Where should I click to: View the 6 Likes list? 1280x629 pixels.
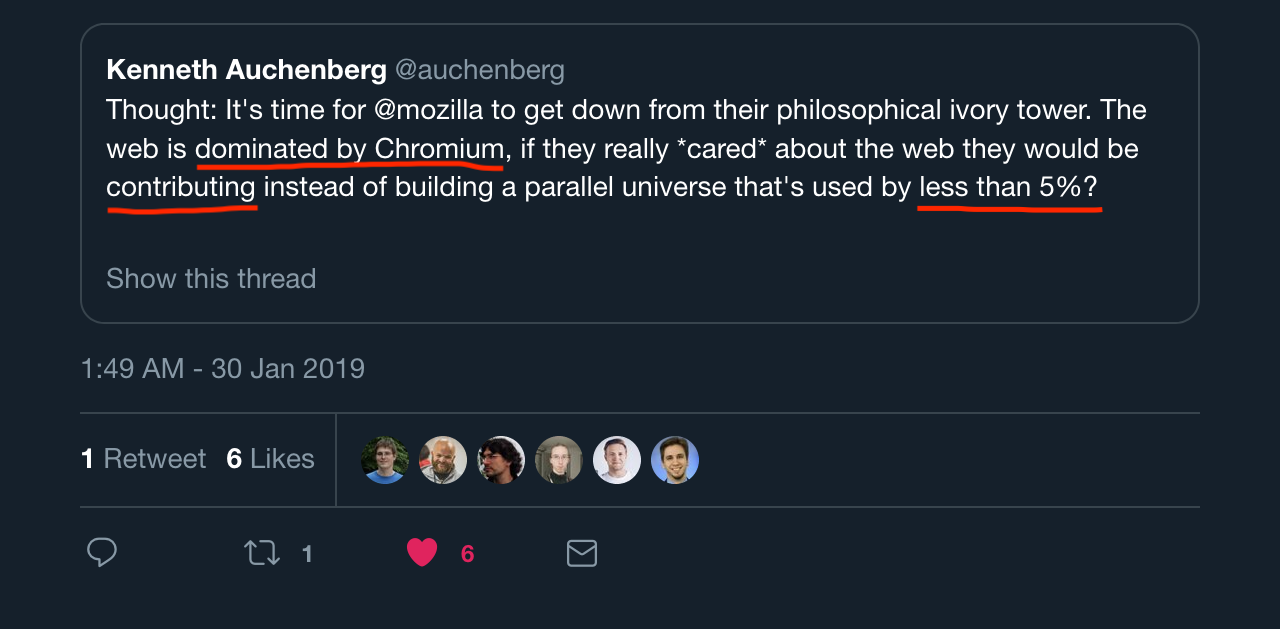coord(270,459)
